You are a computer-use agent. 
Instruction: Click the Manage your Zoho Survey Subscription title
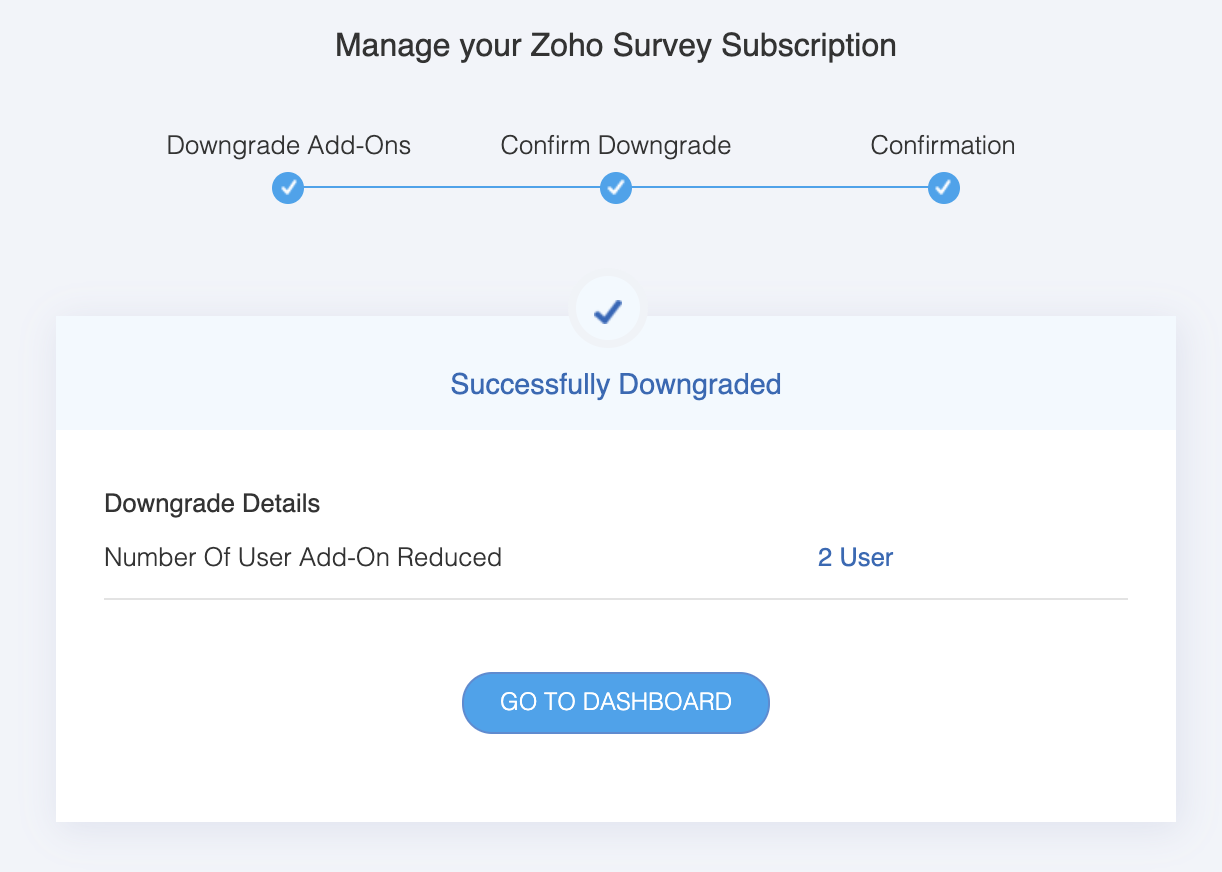616,45
